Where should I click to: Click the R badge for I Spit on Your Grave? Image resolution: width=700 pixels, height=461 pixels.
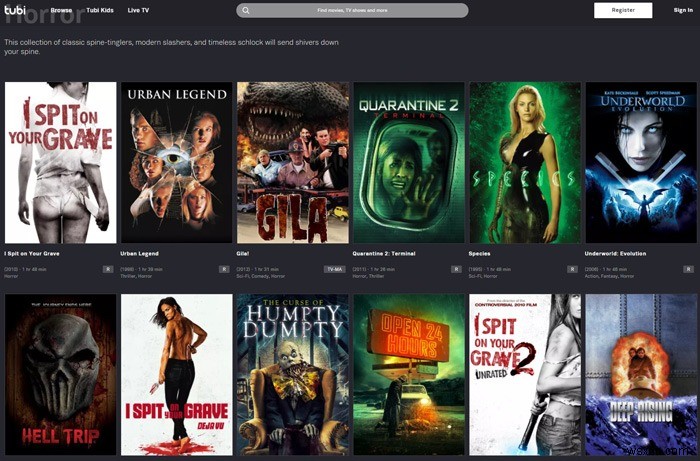[x=108, y=269]
